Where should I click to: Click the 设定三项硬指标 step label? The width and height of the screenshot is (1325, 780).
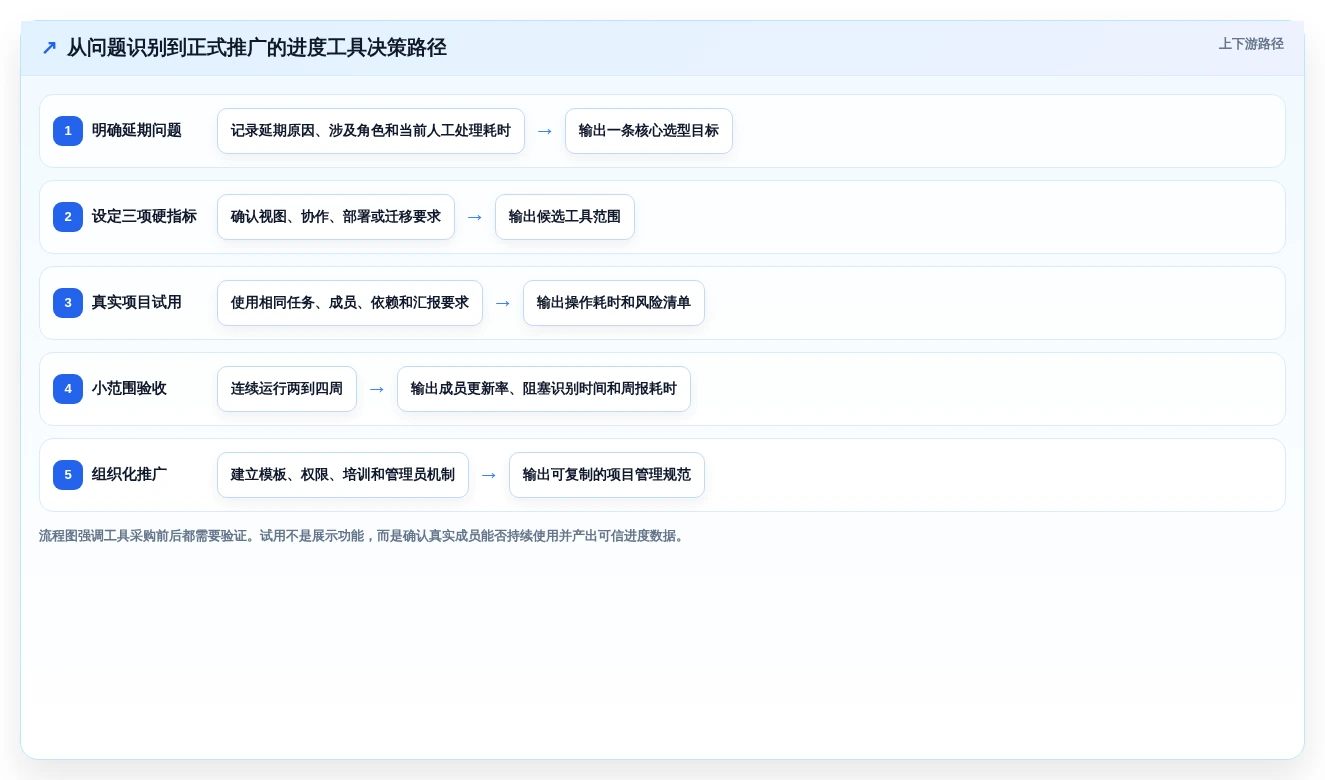click(x=144, y=217)
